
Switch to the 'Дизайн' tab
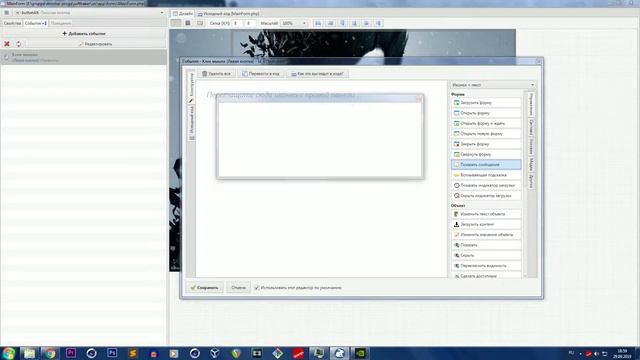(x=182, y=13)
